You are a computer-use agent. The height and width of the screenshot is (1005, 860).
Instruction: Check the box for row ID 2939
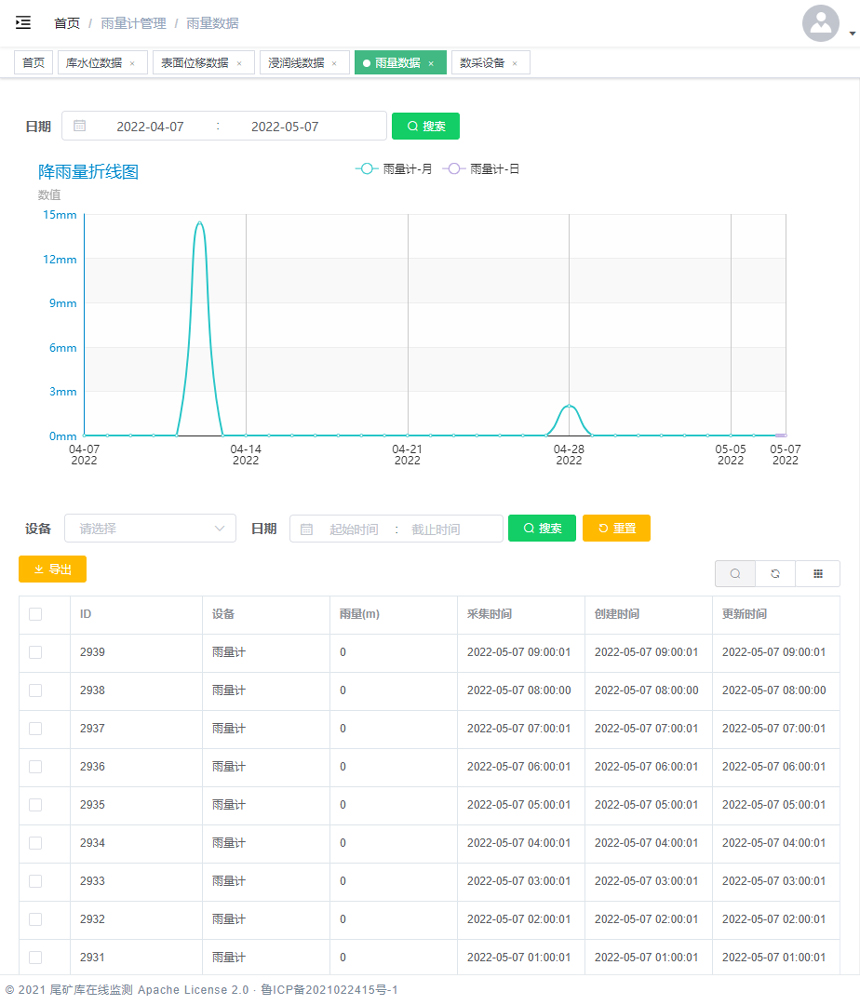point(36,652)
